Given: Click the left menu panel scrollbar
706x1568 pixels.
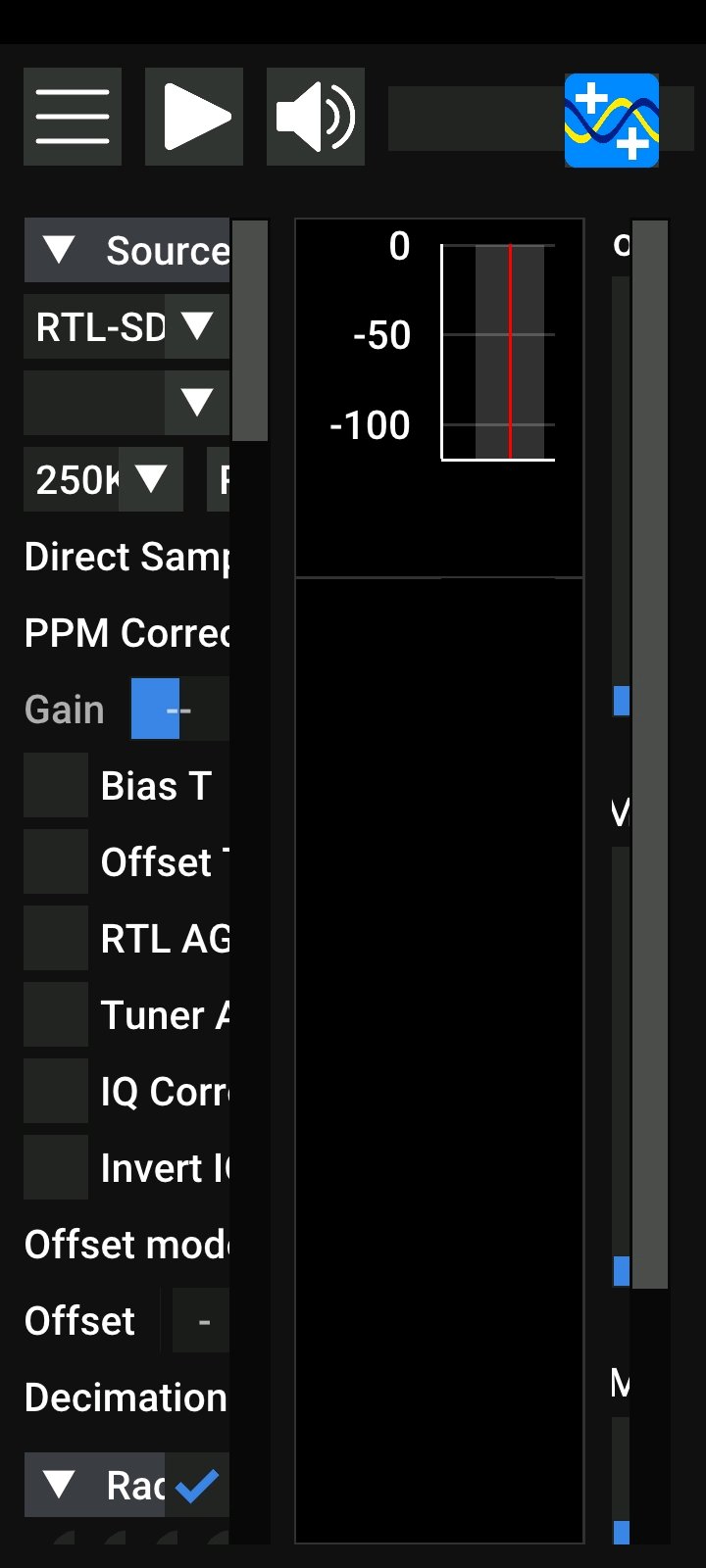Looking at the screenshot, I should tap(250, 330).
